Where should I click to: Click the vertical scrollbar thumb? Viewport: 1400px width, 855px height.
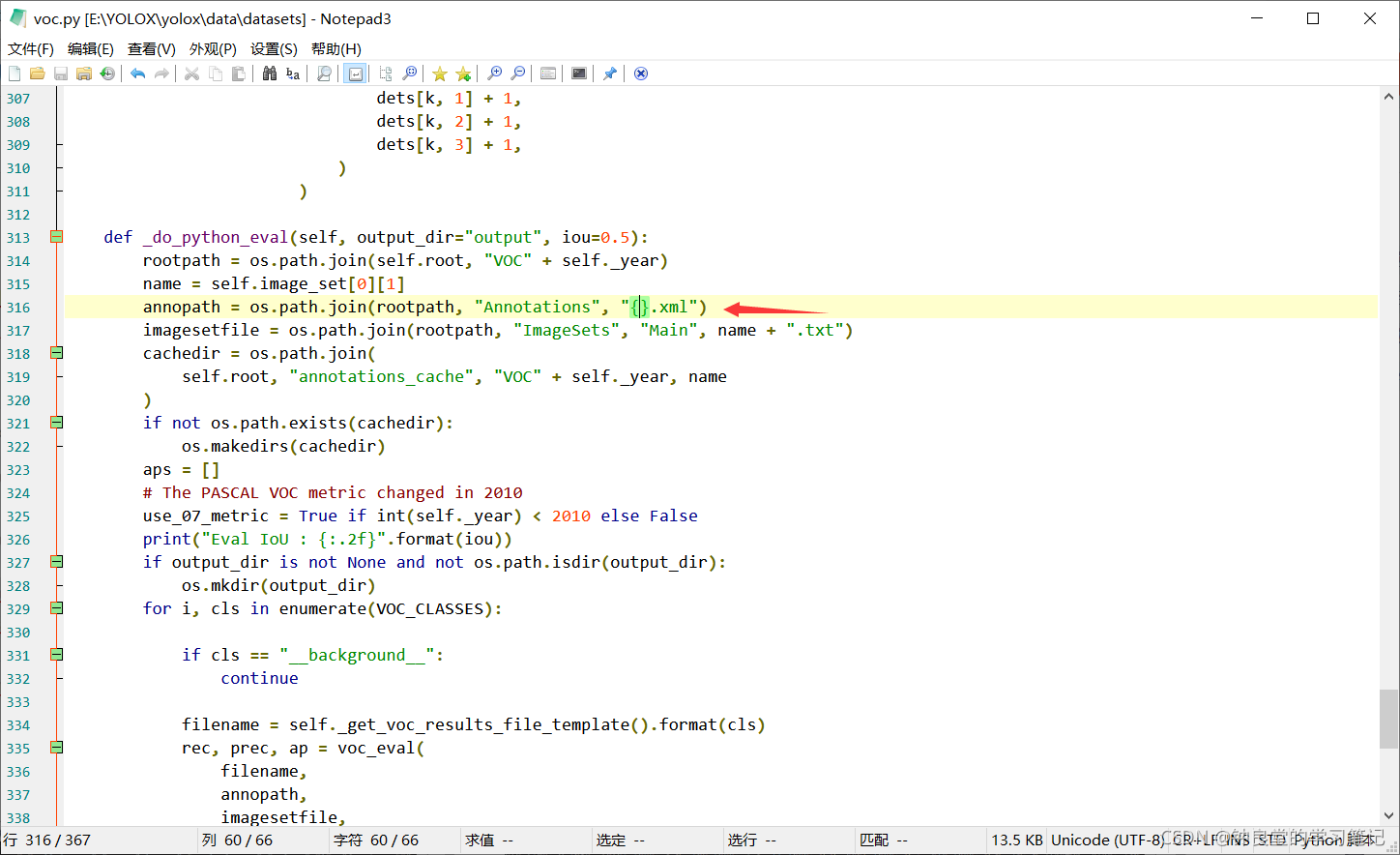[1389, 719]
